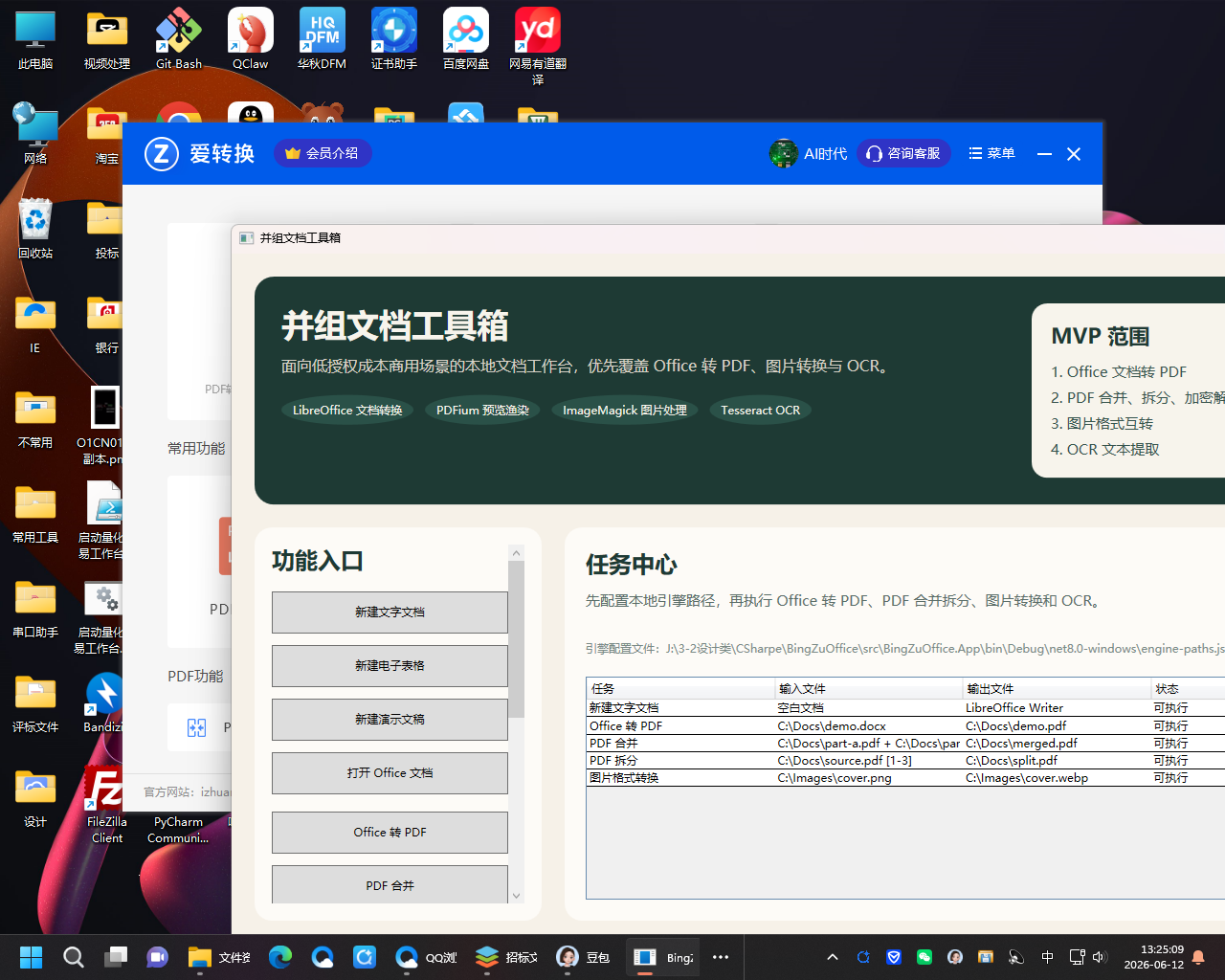
Task: Select the 新建文字文档 task row
Action: tap(905, 708)
